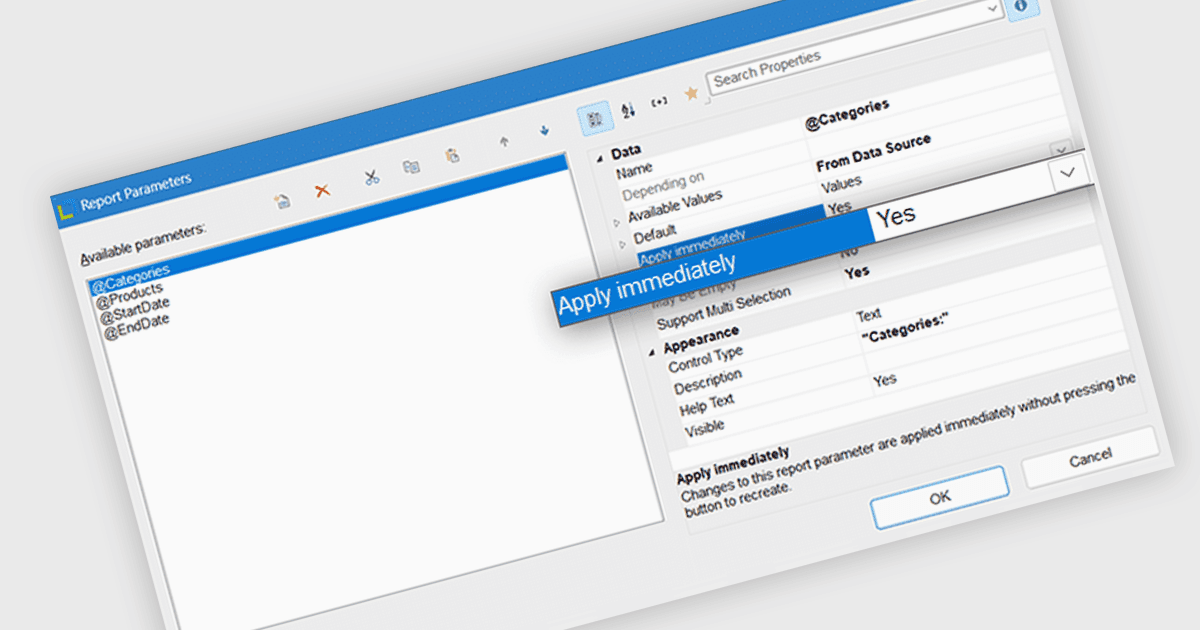Open the small dropdown beside From Data Source

pyautogui.click(x=1061, y=148)
